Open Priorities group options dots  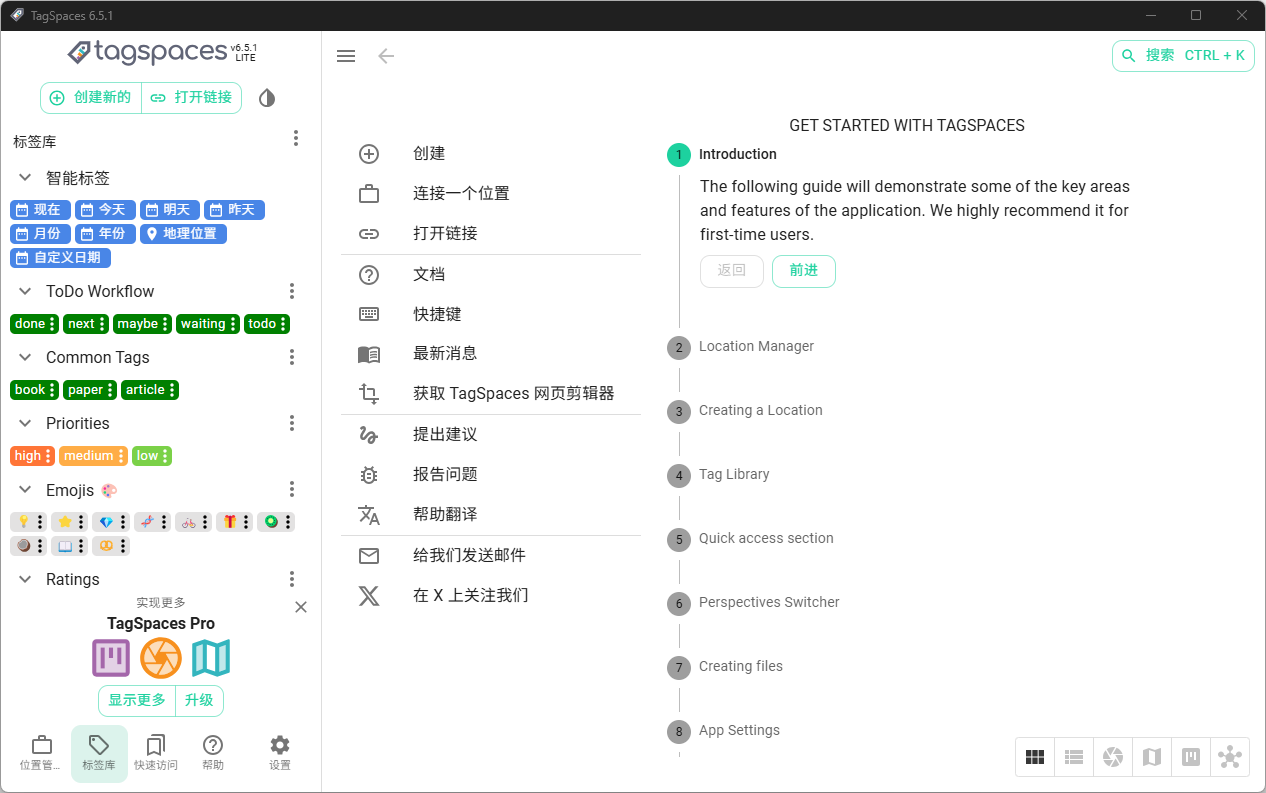(x=292, y=423)
